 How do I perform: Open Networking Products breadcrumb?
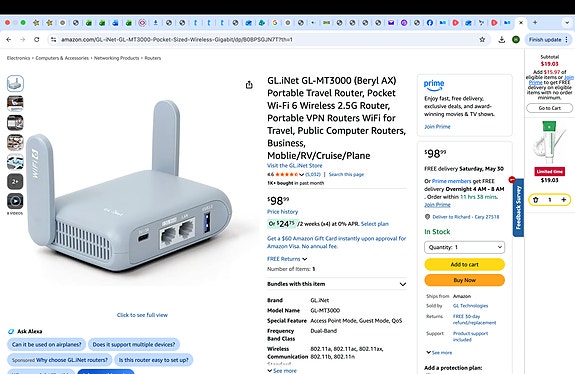[x=117, y=58]
